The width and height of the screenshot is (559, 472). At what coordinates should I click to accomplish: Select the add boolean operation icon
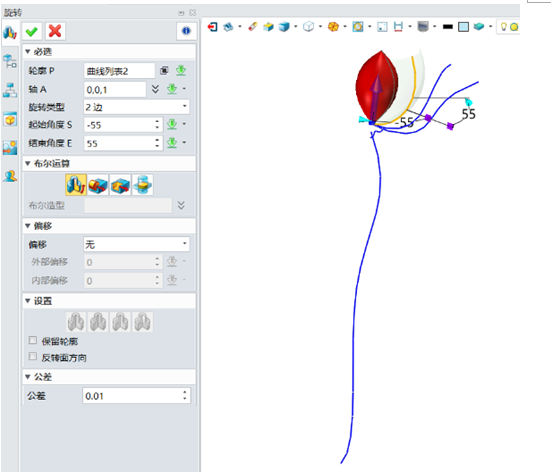[x=98, y=185]
